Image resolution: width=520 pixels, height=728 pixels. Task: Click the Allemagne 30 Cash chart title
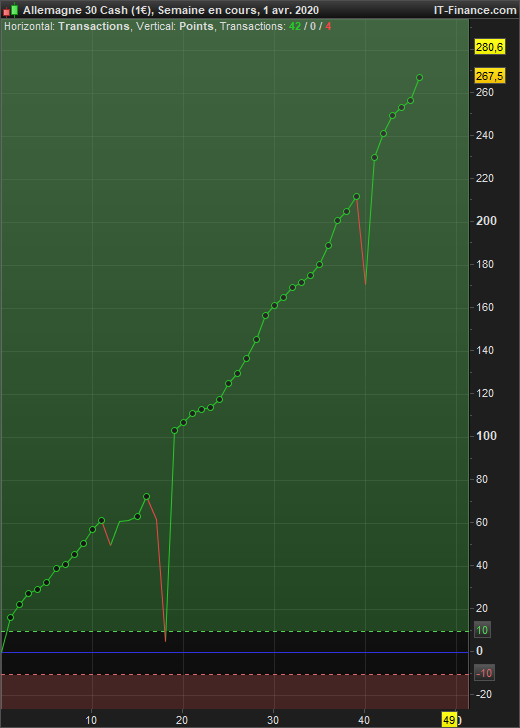[x=171, y=10]
